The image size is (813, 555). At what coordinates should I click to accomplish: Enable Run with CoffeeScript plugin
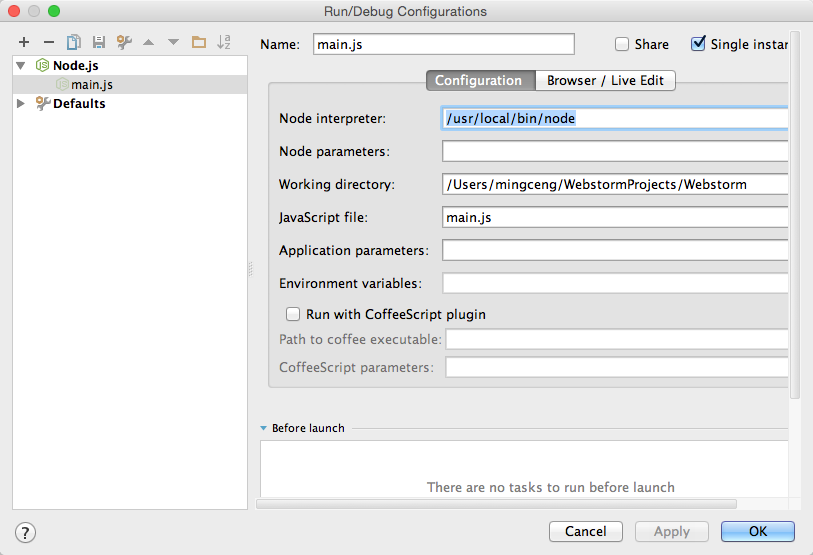tap(293, 314)
